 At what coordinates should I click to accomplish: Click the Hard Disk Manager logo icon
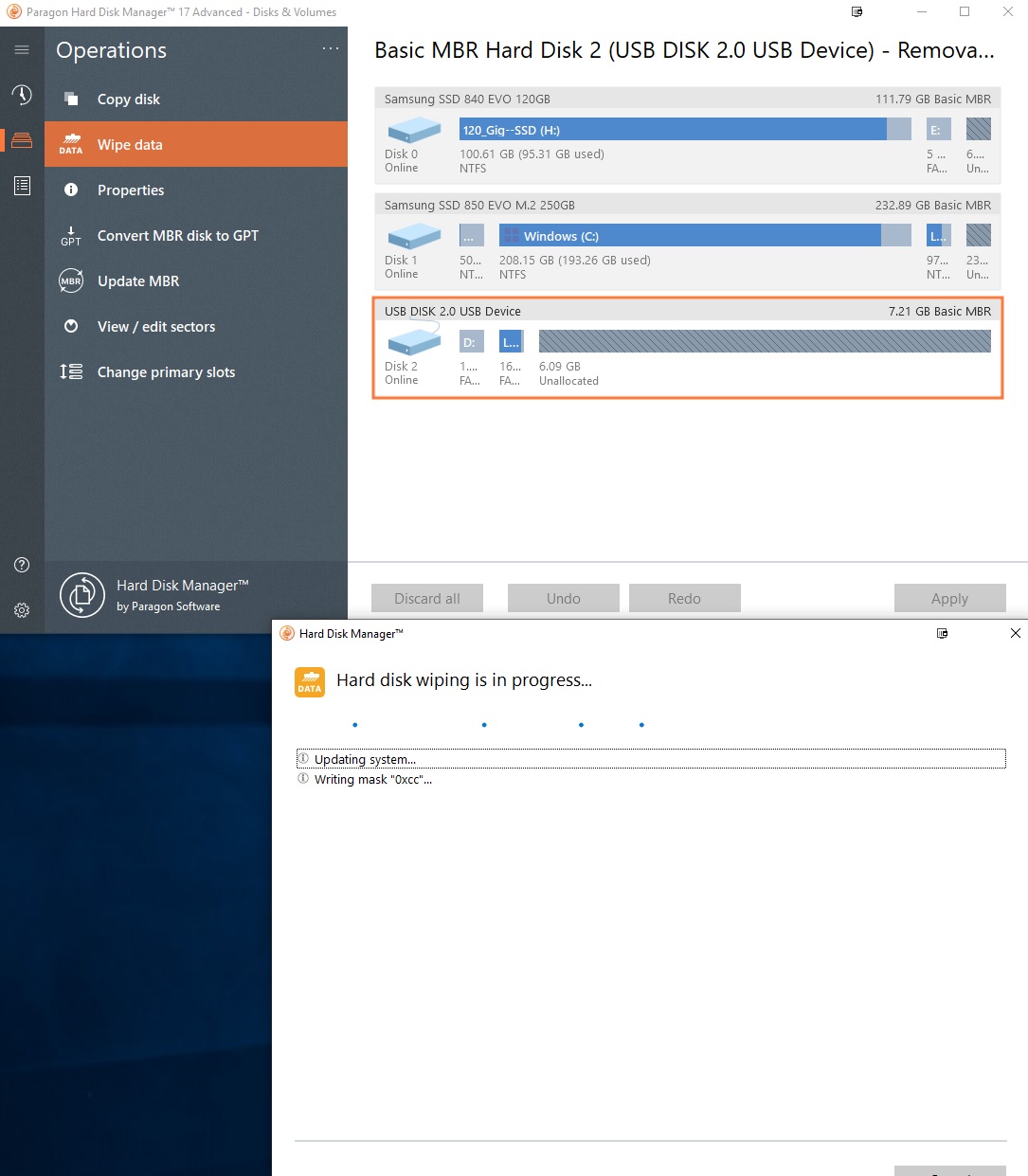pos(82,595)
